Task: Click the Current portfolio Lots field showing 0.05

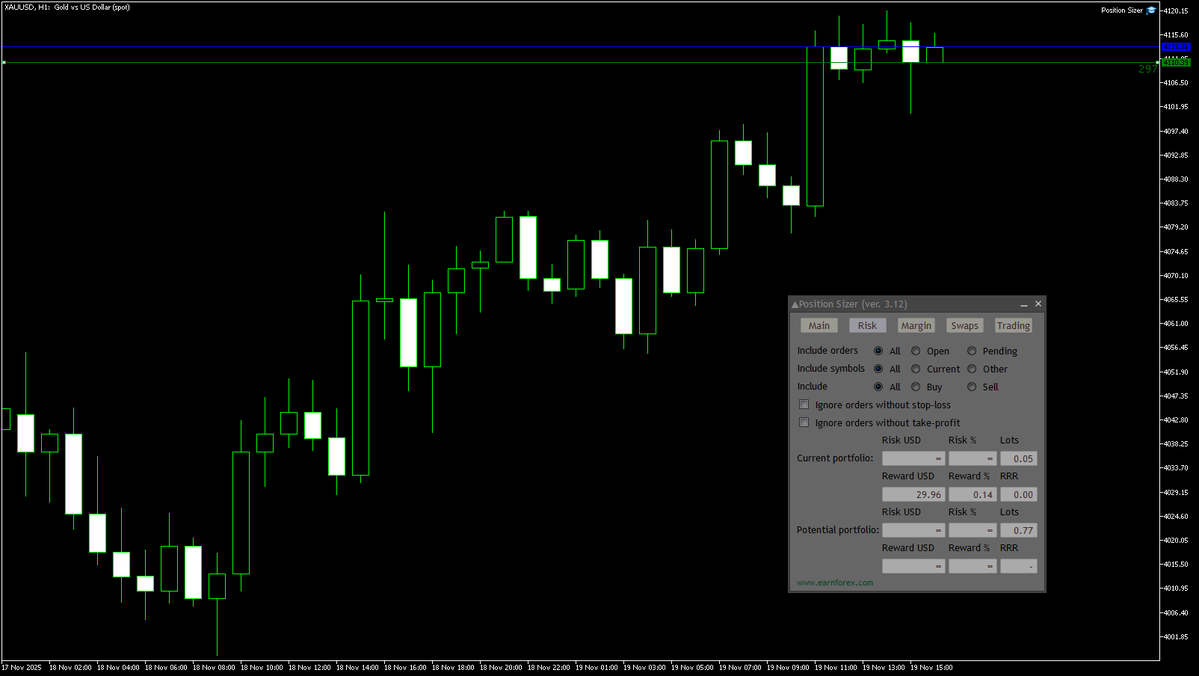Action: tap(1018, 457)
